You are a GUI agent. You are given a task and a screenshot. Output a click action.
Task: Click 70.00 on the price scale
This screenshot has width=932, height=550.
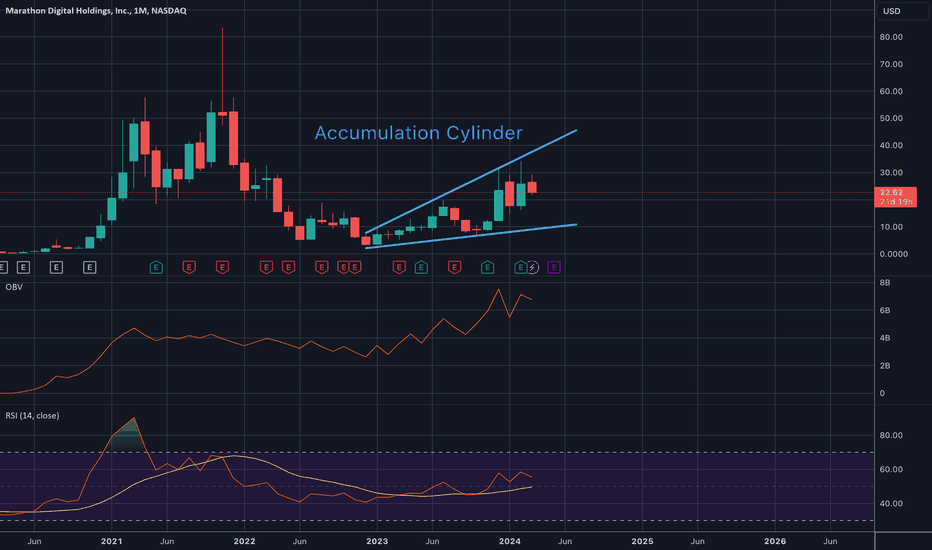coord(891,64)
